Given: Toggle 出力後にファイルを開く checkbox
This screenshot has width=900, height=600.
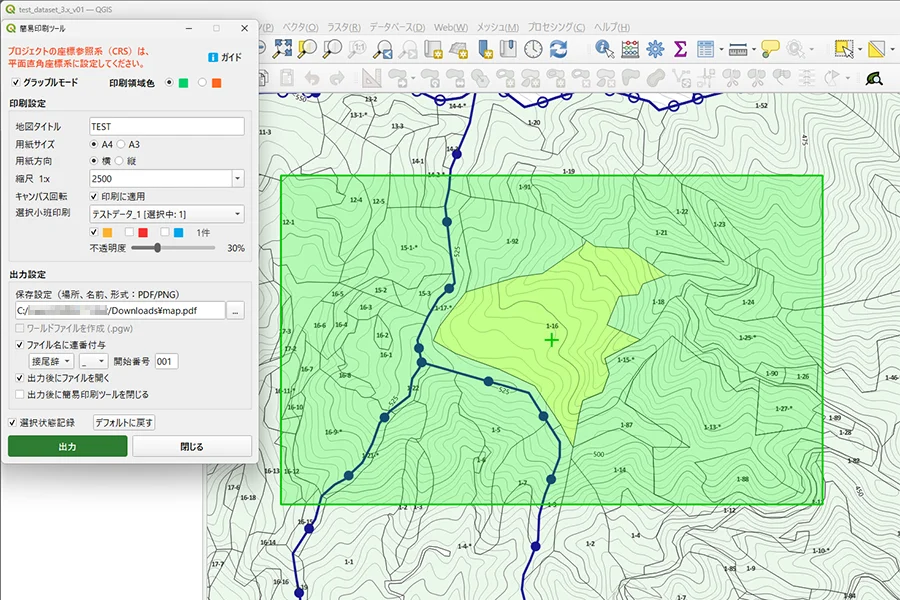Looking at the screenshot, I should click(20, 378).
